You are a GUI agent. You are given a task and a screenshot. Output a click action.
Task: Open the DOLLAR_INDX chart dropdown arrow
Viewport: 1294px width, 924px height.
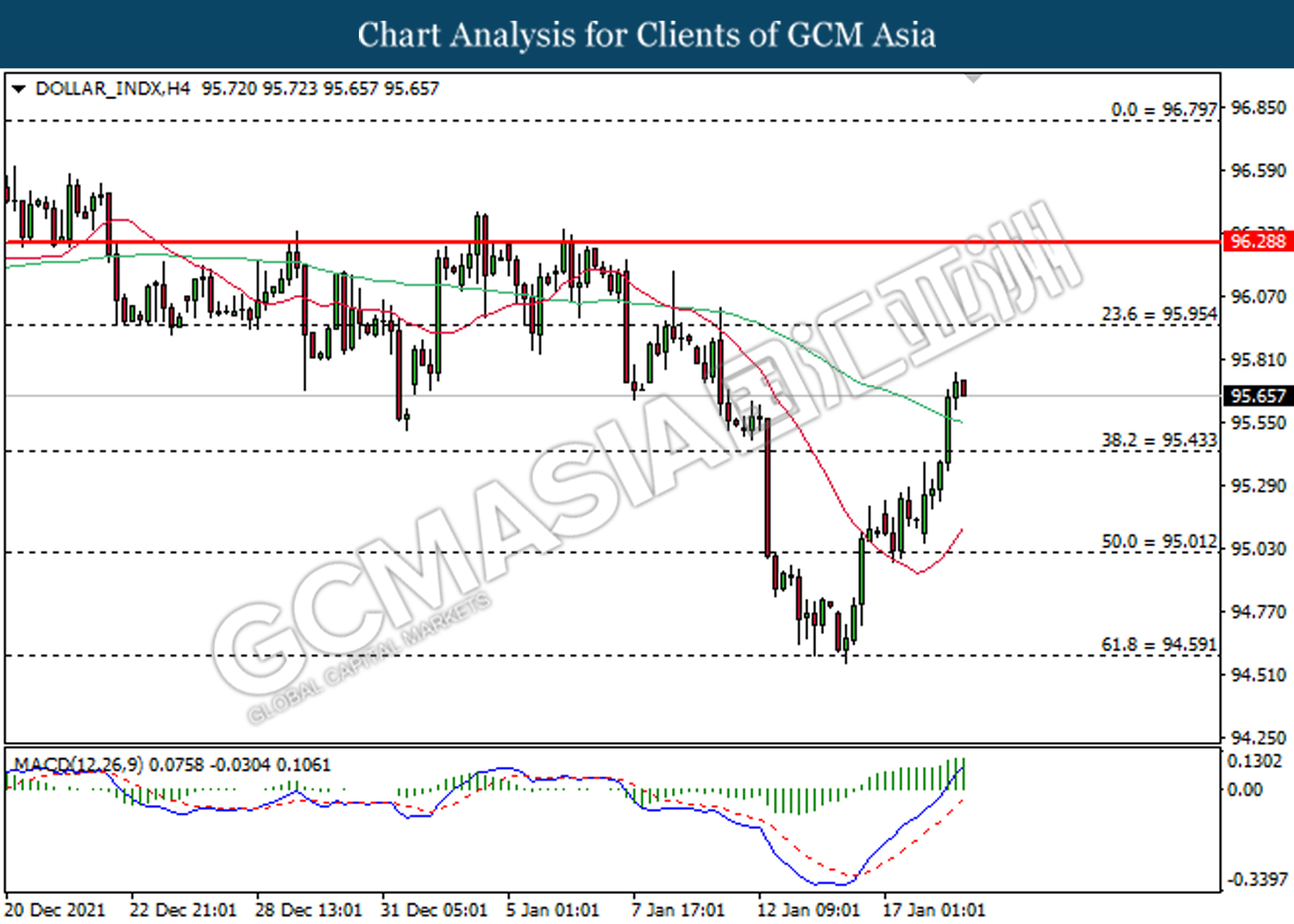pos(18,89)
